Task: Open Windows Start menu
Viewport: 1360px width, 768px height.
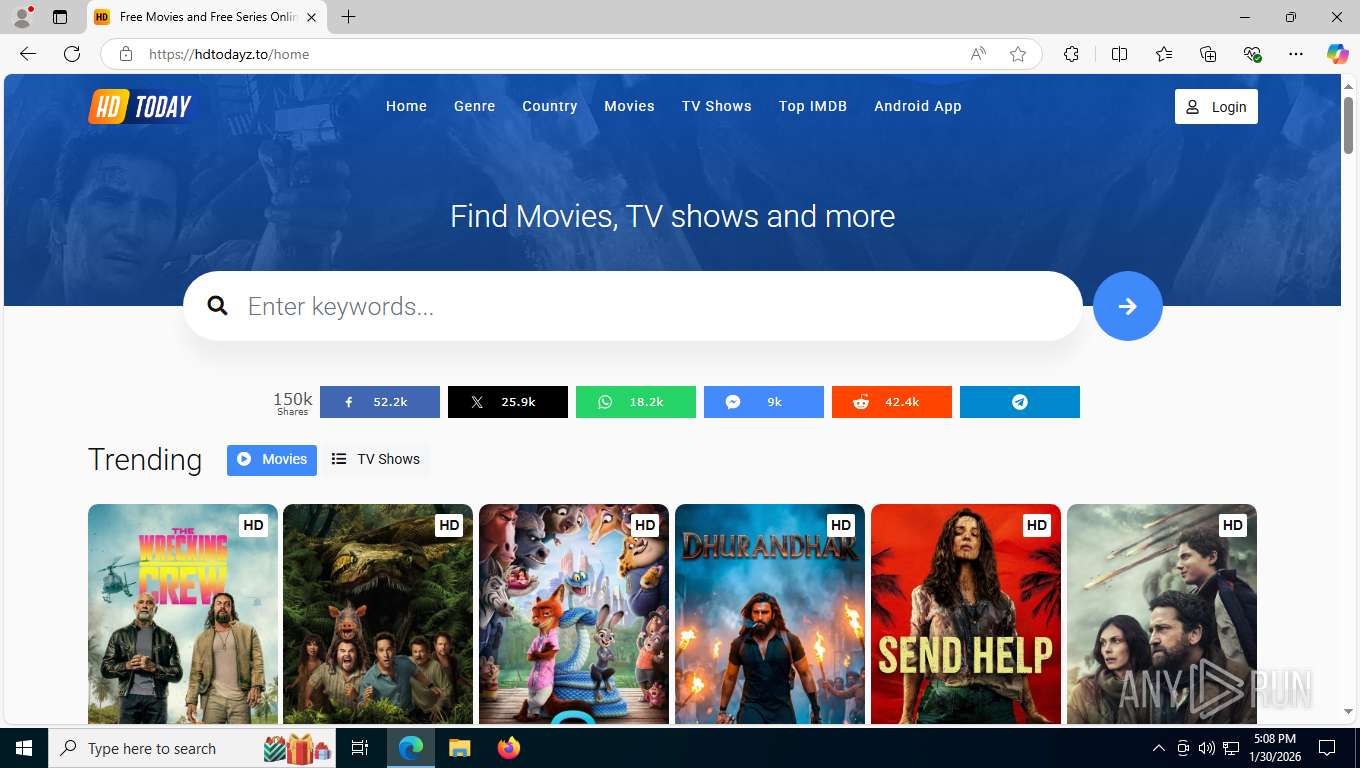Action: point(23,748)
